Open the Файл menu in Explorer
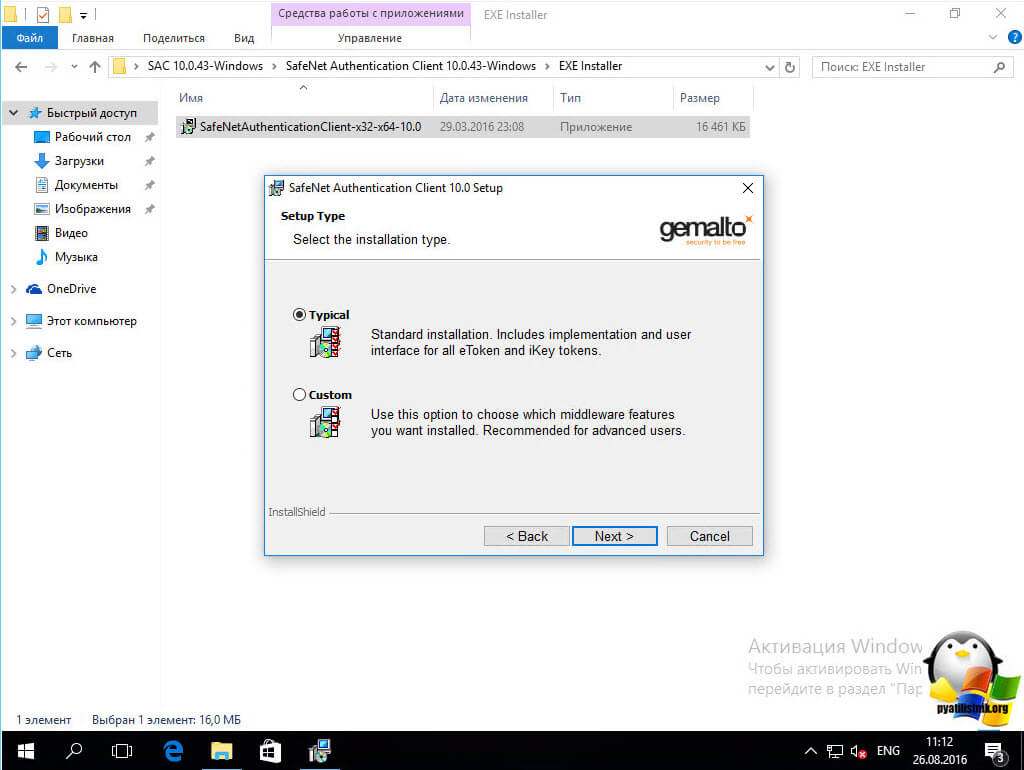 pyautogui.click(x=29, y=38)
